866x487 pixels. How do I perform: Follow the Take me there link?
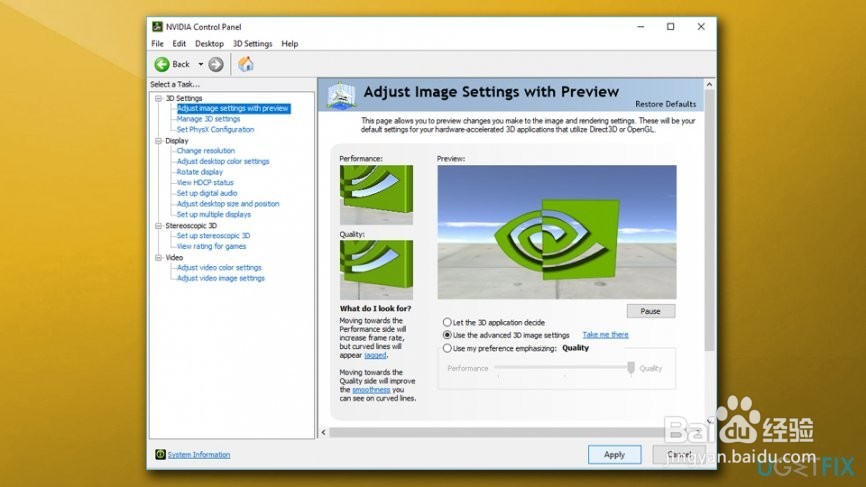[x=605, y=335]
